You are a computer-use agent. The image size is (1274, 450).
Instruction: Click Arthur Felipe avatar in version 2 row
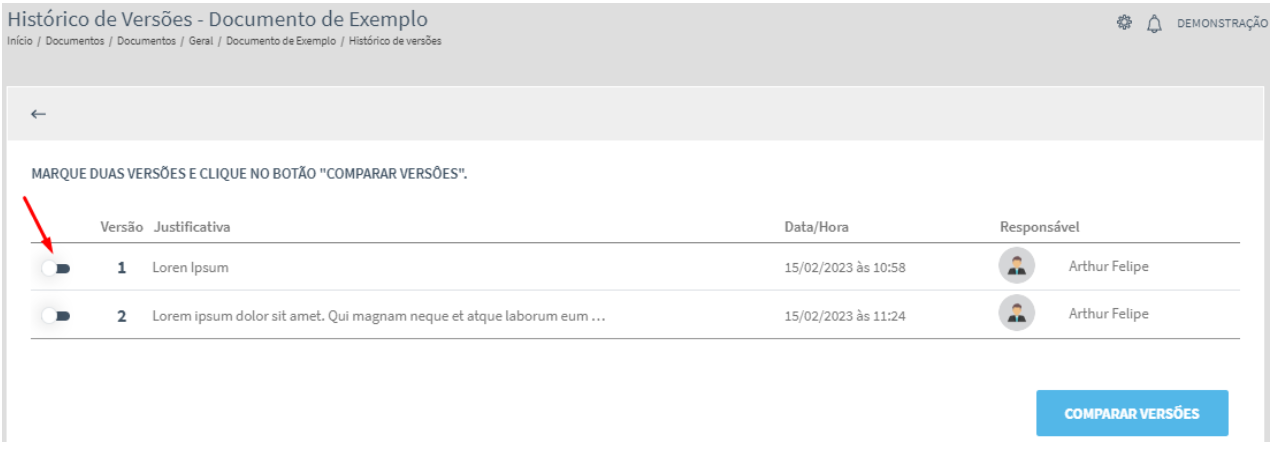click(1016, 314)
